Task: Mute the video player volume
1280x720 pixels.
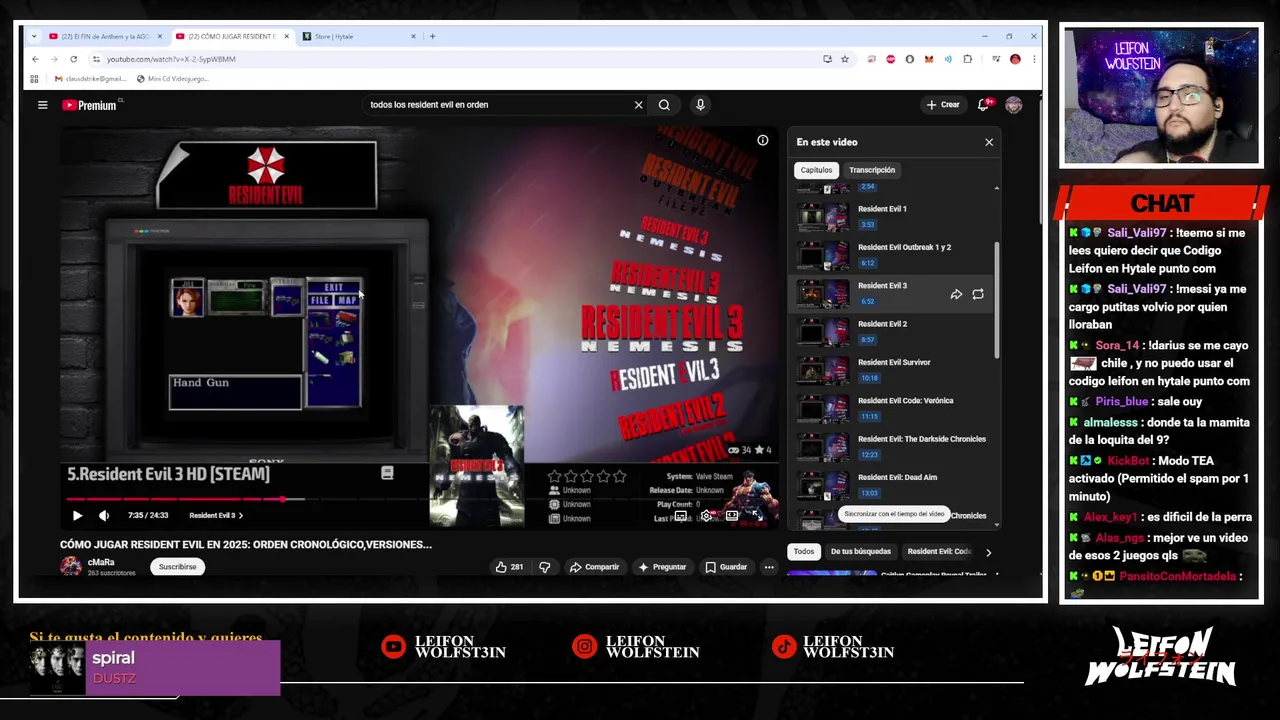Action: pos(104,516)
